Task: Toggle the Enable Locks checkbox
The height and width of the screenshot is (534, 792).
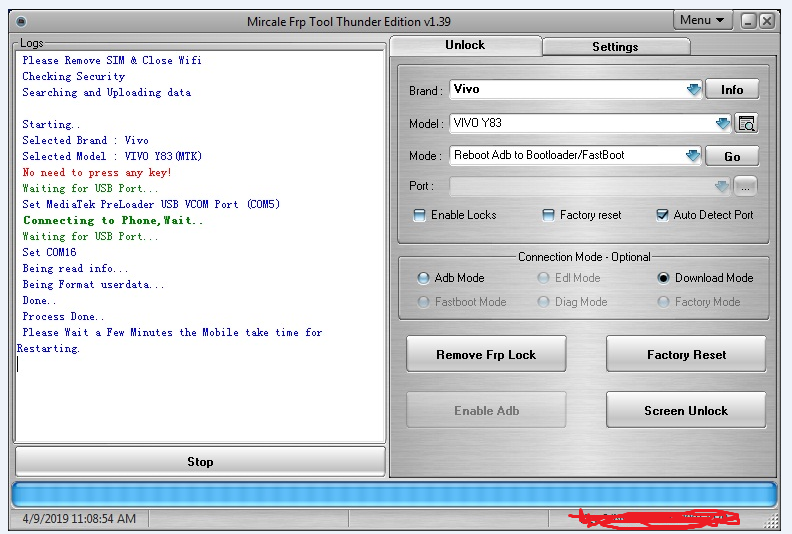Action: [x=419, y=215]
